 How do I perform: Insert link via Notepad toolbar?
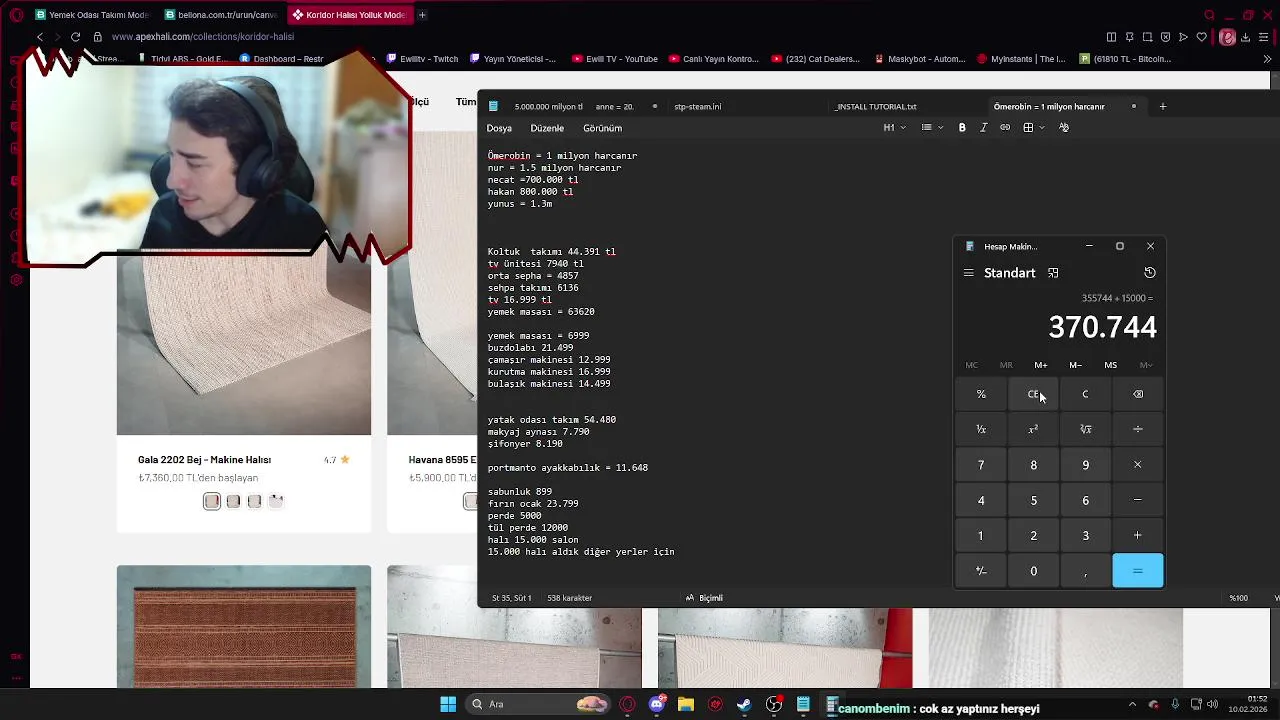click(x=1005, y=127)
